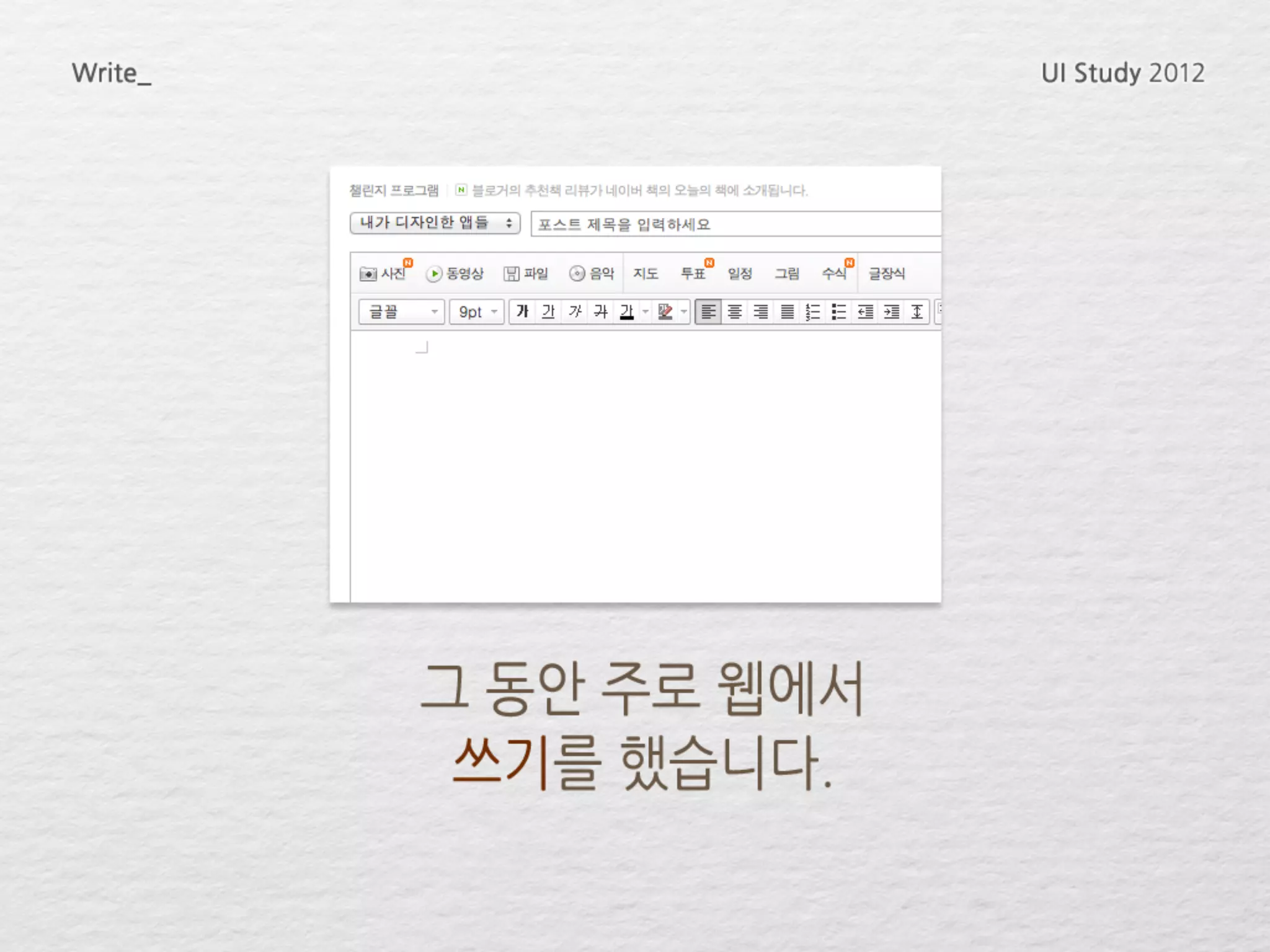The width and height of the screenshot is (1270, 952).
Task: Add music with 음악 button
Action: [x=592, y=273]
